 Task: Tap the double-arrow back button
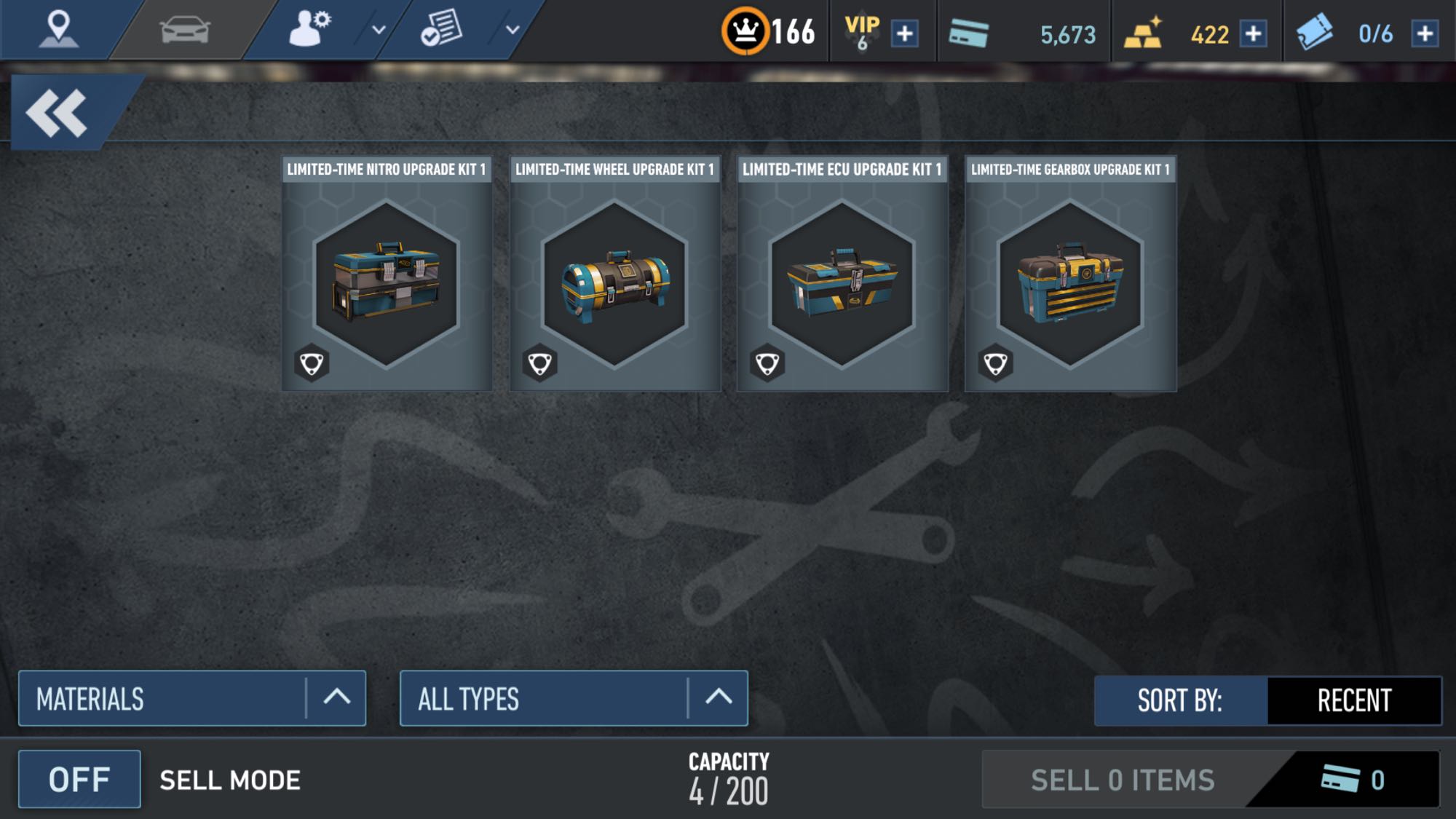(x=57, y=114)
